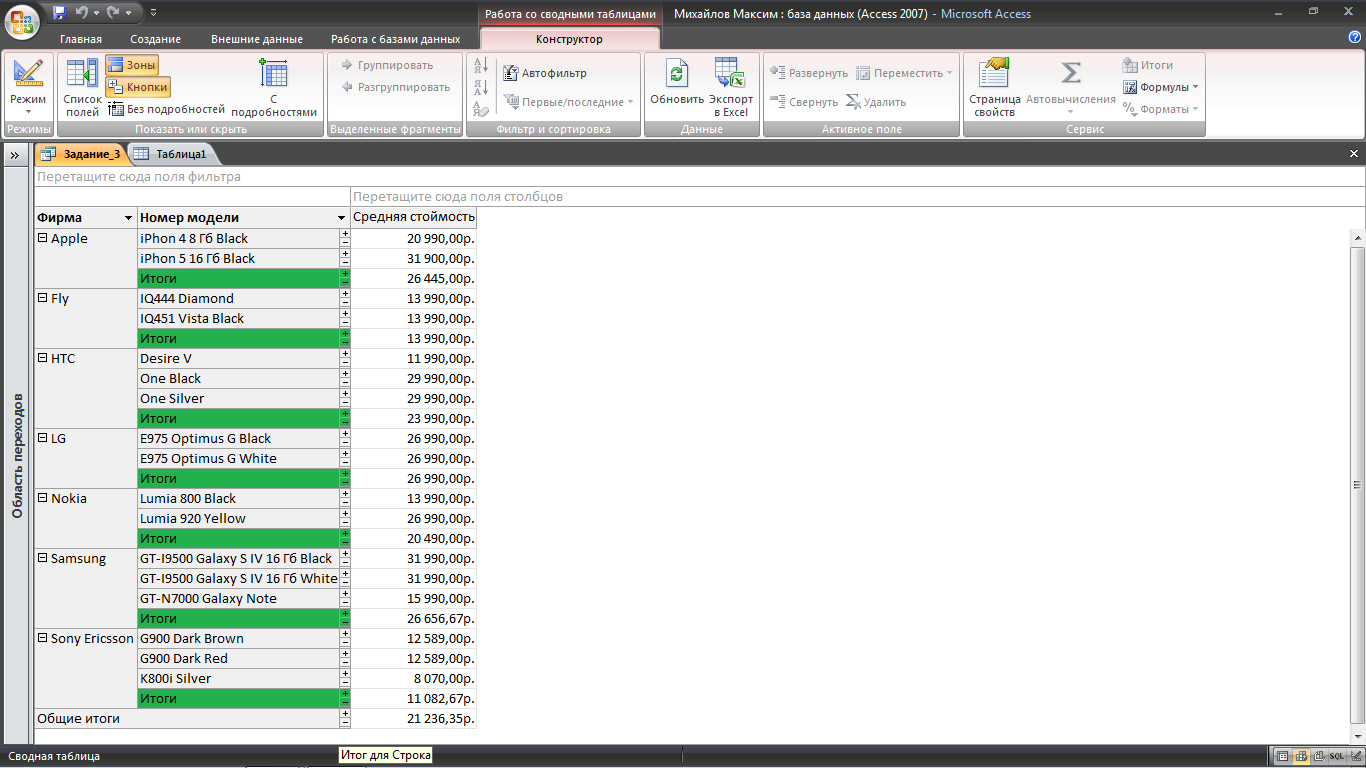Image resolution: width=1366 pixels, height=768 pixels.
Task: Choose Без подробностей hide details
Action: click(166, 109)
